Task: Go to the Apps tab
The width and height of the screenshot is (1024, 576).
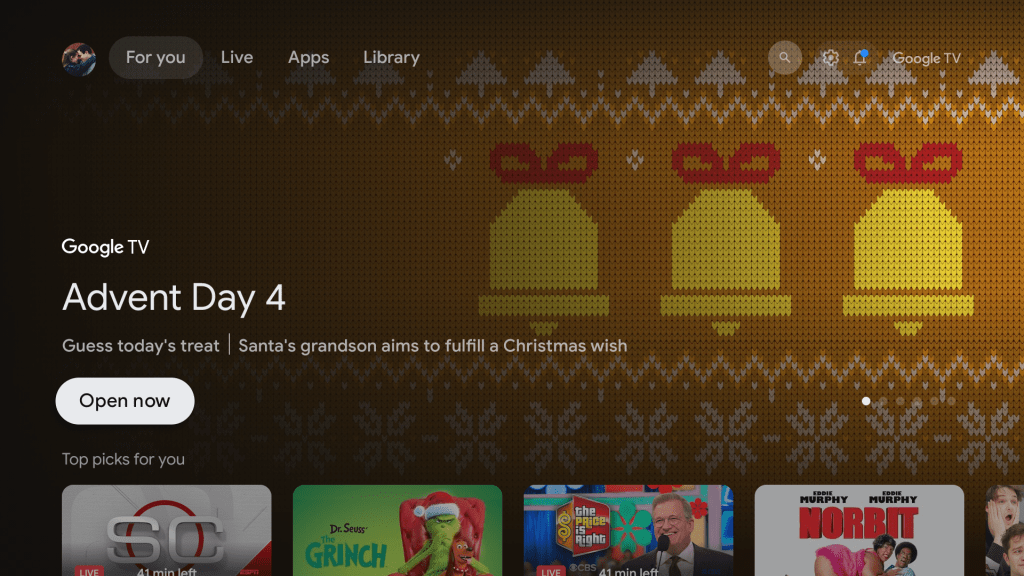Action: (308, 57)
